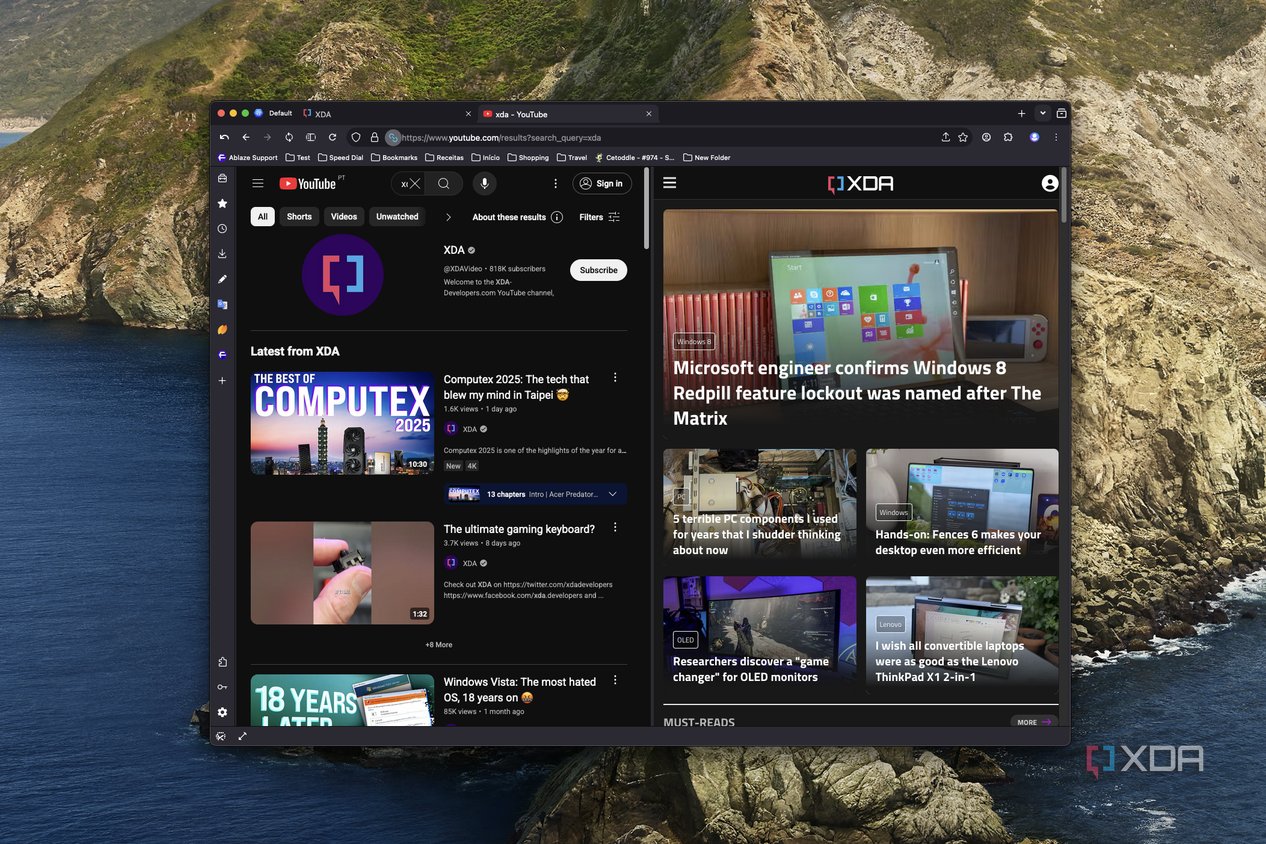1266x844 pixels.
Task: Select the Unwatched filter chip
Action: click(397, 217)
